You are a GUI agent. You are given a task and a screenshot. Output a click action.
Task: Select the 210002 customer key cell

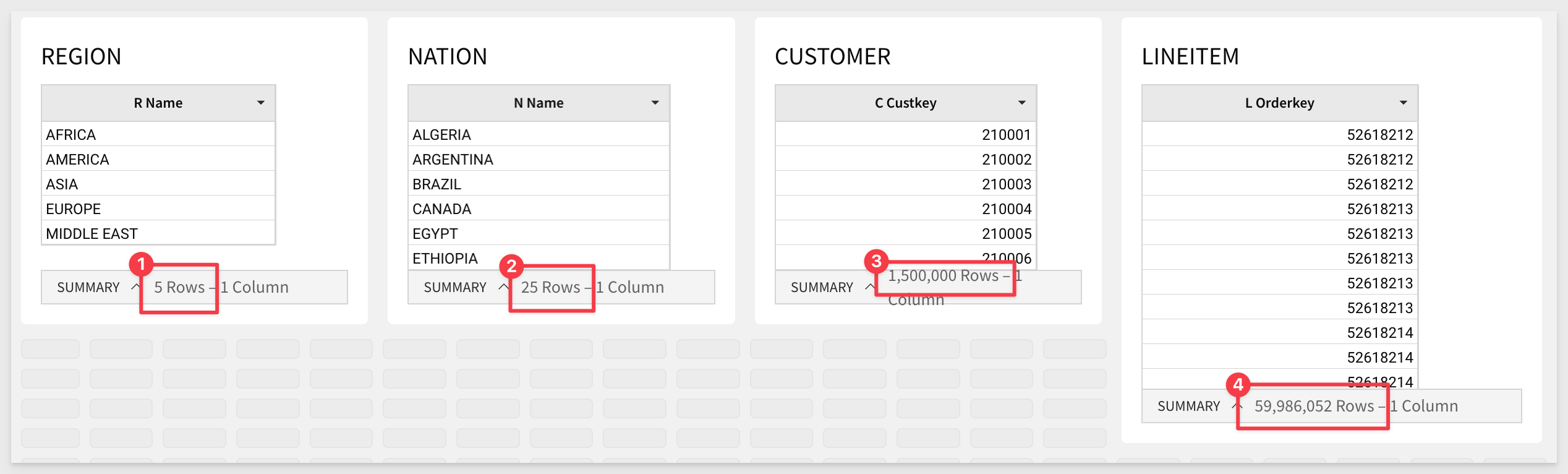coord(906,159)
